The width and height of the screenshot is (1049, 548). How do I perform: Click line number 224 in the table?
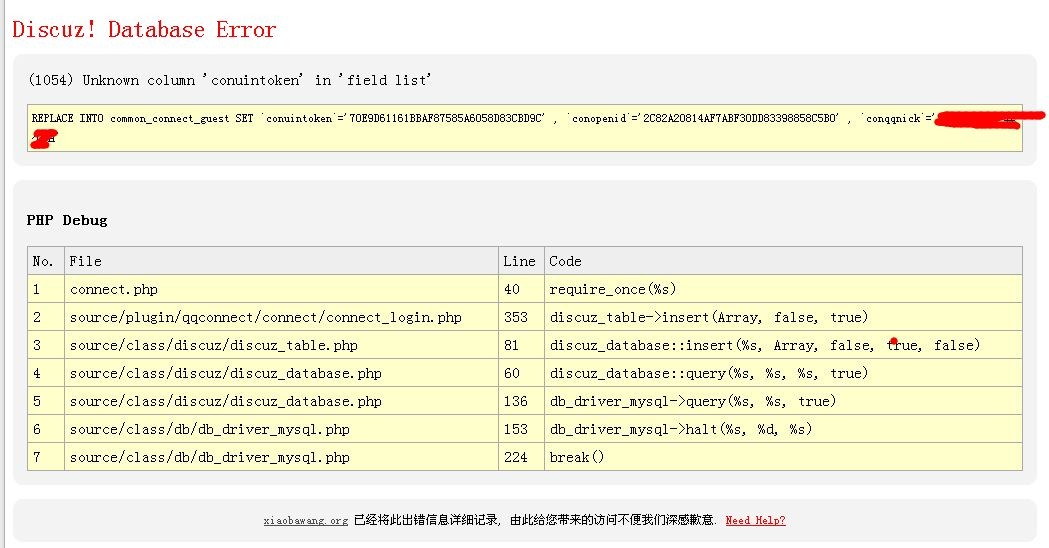click(x=515, y=457)
